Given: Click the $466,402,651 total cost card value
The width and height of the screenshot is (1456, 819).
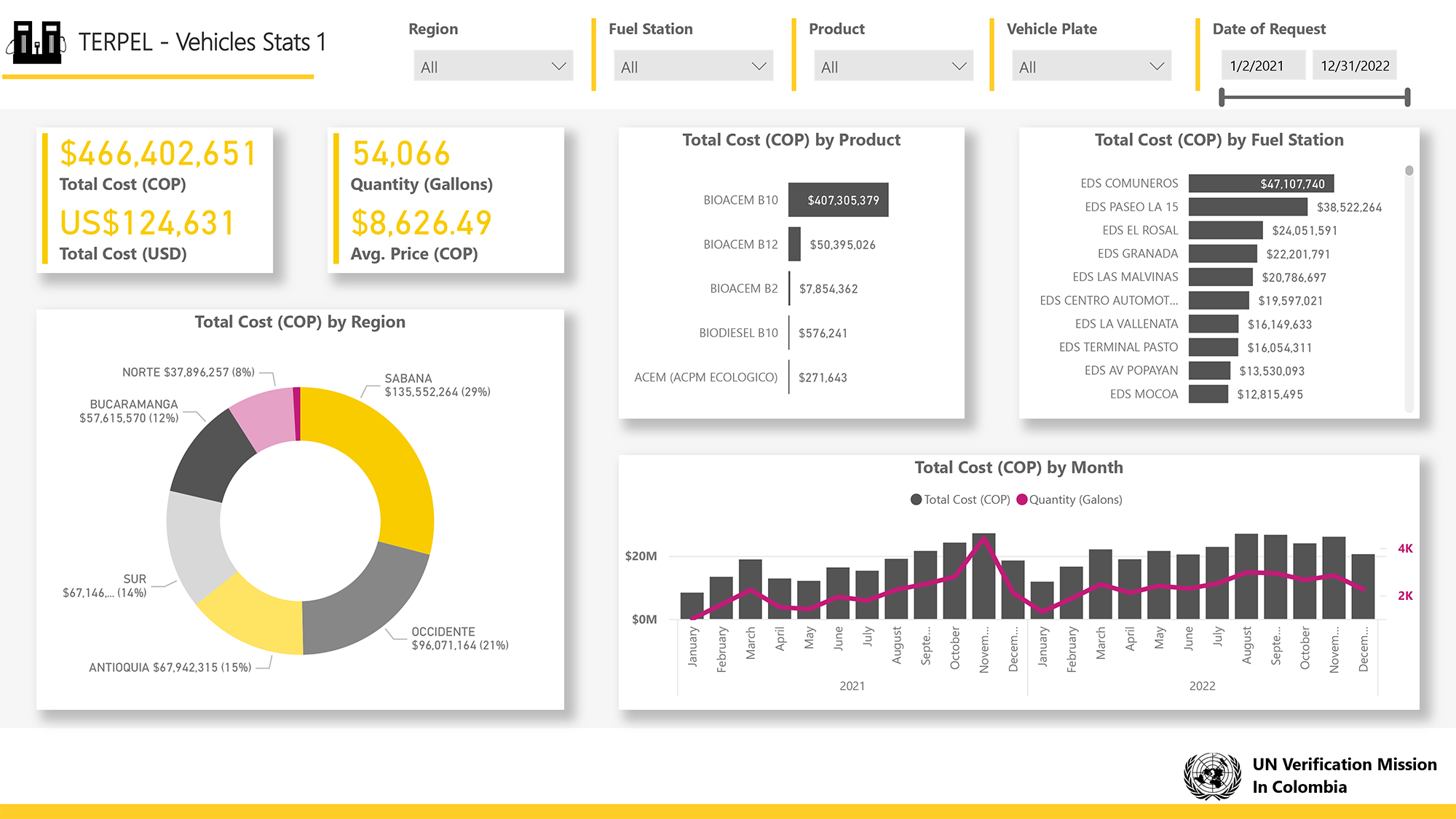Looking at the screenshot, I should (158, 154).
